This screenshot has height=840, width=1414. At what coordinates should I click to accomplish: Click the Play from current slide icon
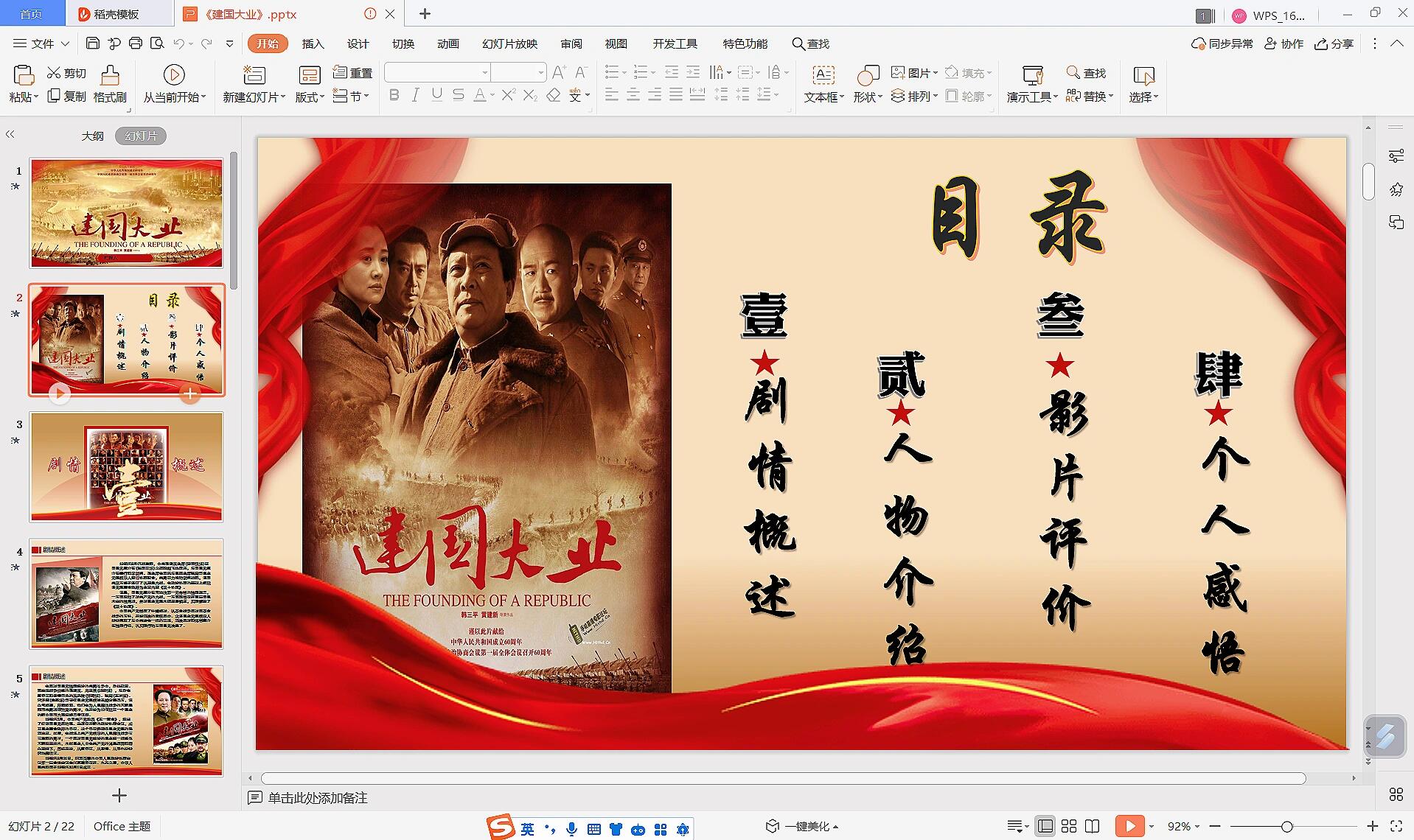coord(174,75)
